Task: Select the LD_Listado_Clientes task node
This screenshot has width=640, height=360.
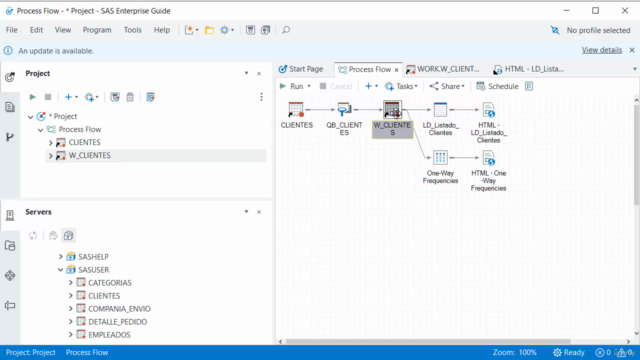Action: (440, 119)
